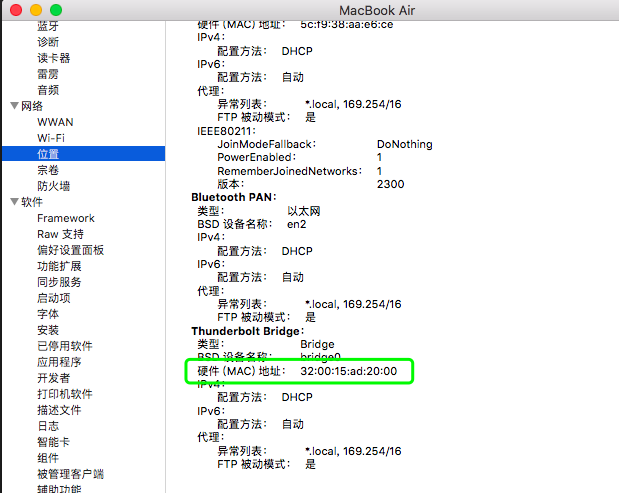
Task: Click the Bridge type value
Action: tap(317, 344)
